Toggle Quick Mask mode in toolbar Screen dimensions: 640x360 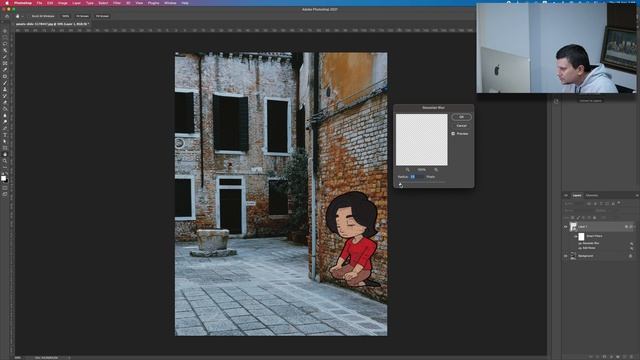[5, 188]
